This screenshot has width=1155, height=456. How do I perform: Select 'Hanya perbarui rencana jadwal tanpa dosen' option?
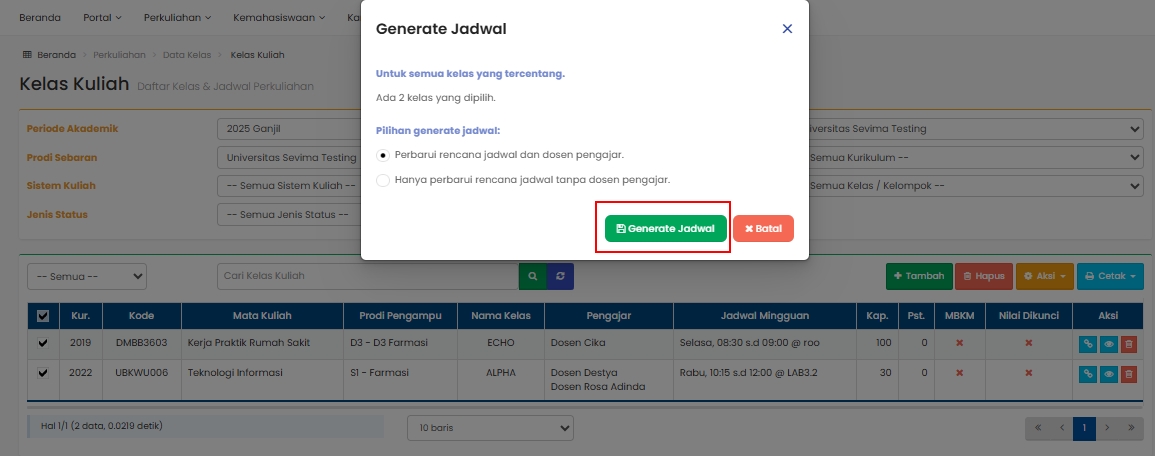[x=383, y=180]
